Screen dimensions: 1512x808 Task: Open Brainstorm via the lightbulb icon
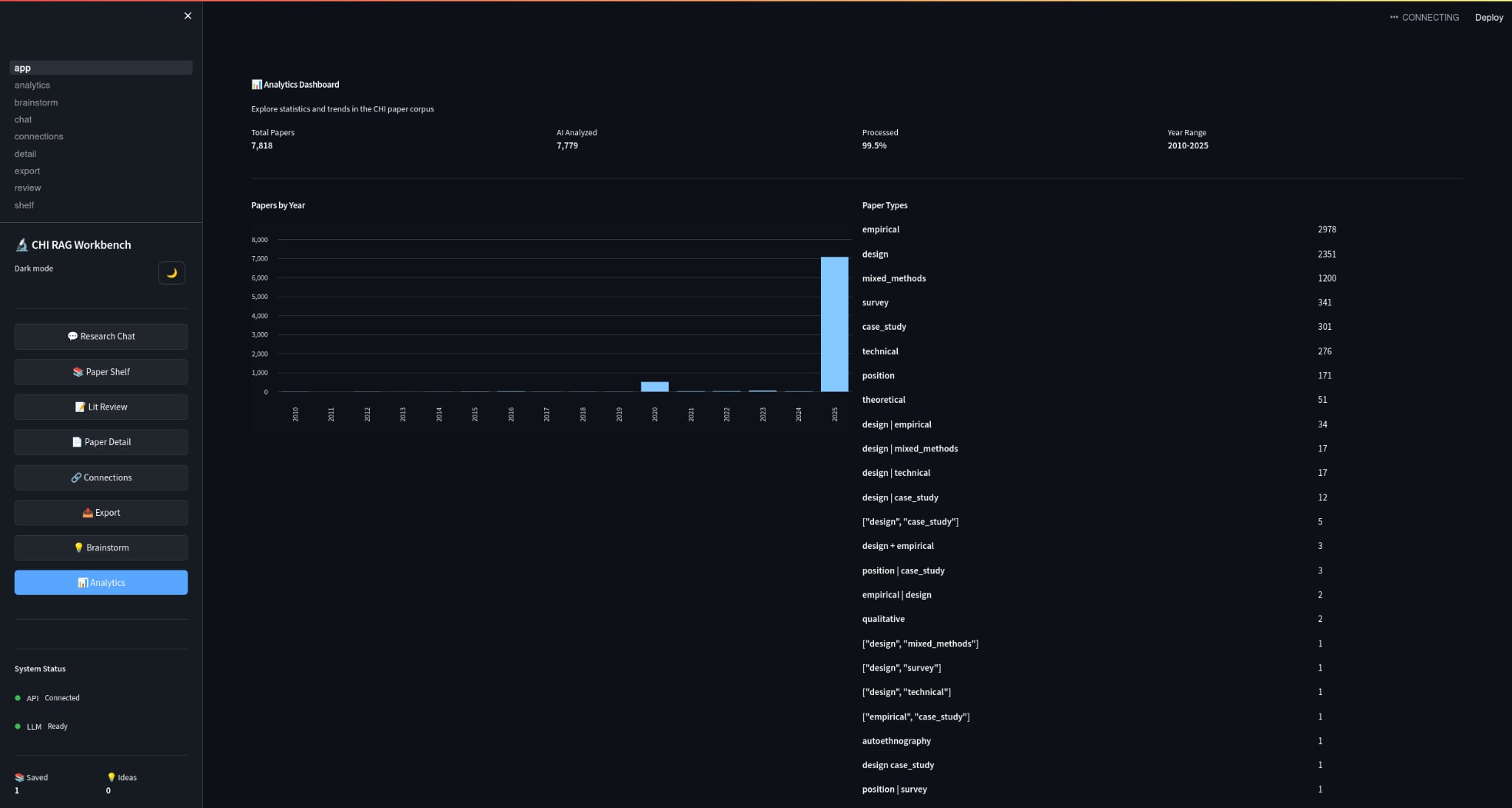tap(80, 547)
